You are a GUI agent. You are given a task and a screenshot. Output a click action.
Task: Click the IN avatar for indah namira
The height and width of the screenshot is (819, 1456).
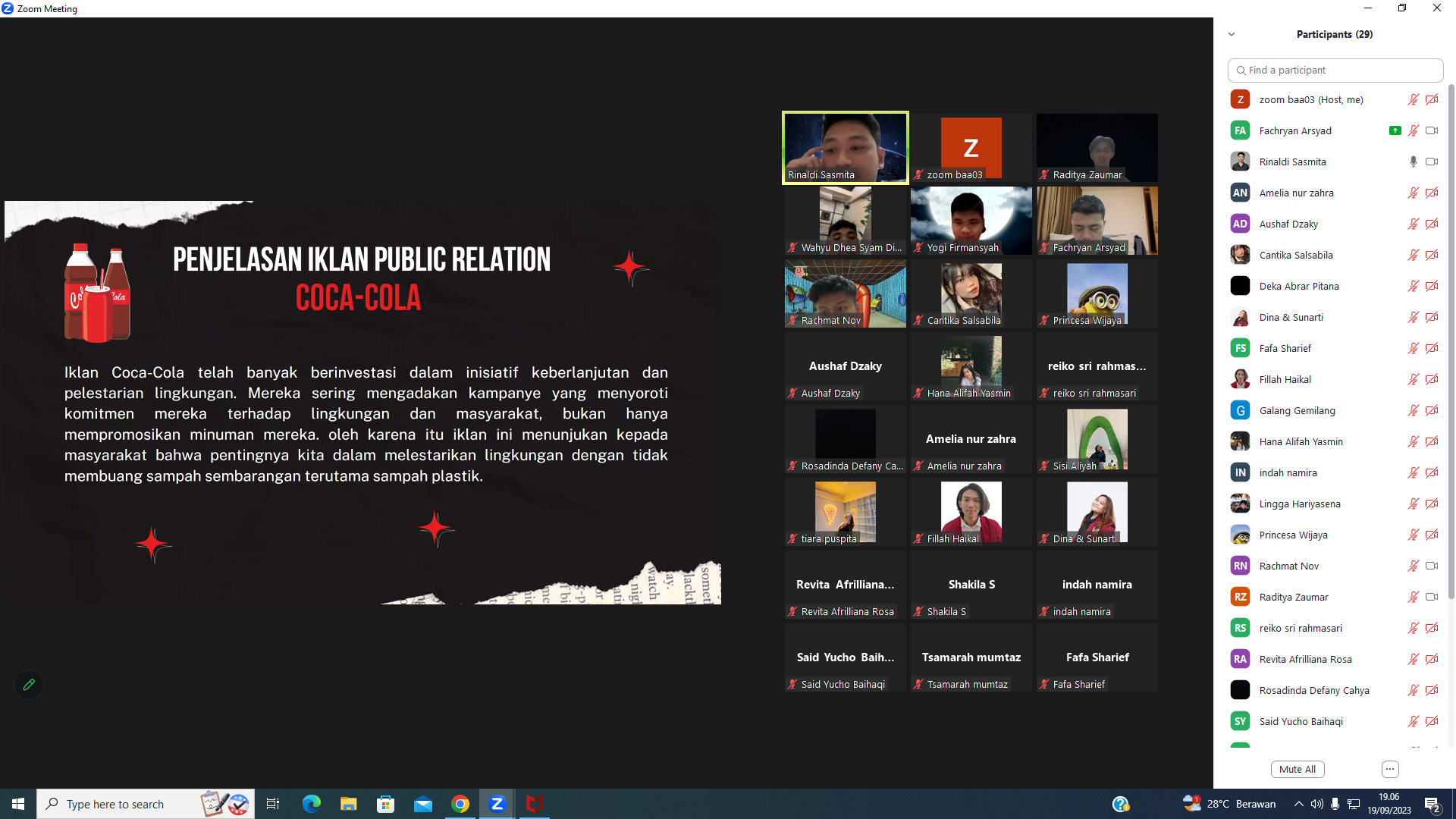tap(1240, 472)
